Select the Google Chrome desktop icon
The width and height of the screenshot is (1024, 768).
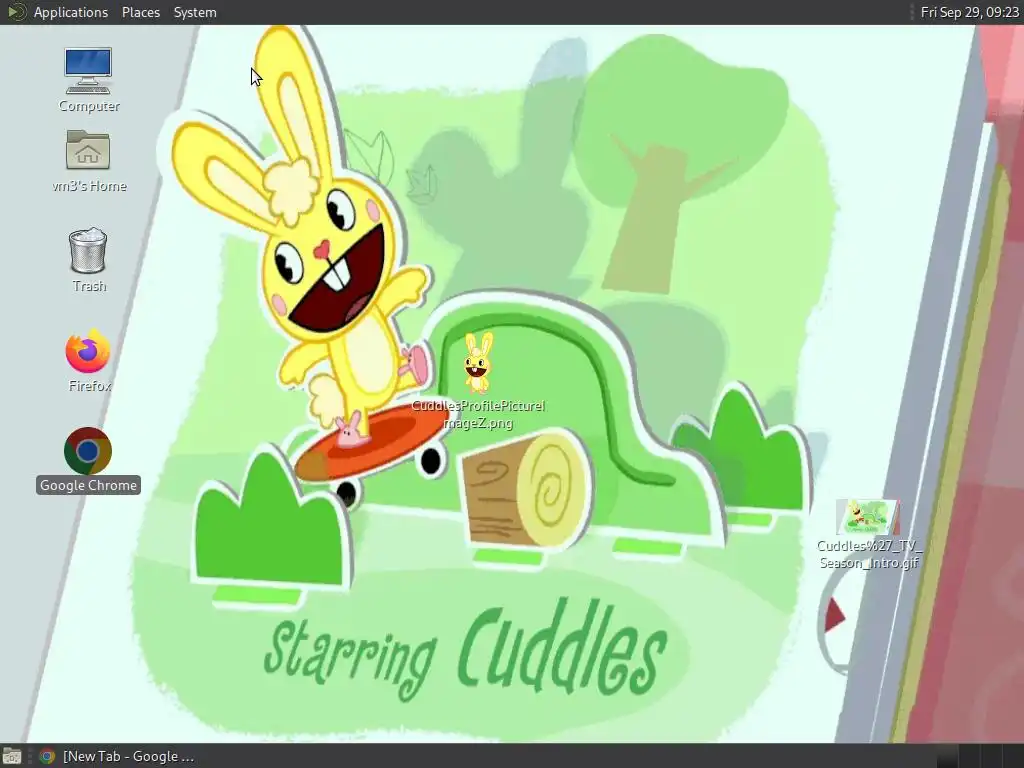(x=88, y=451)
